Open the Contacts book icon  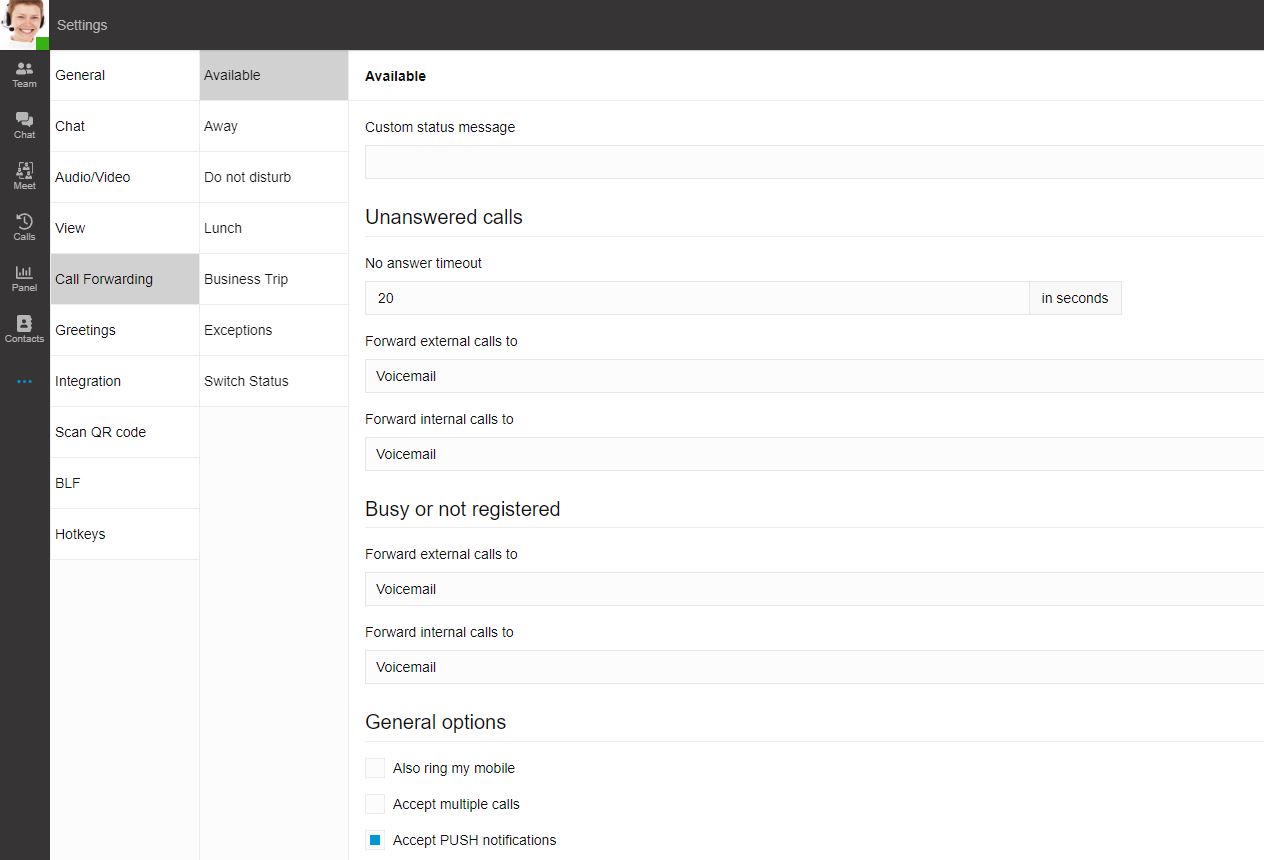(x=24, y=329)
